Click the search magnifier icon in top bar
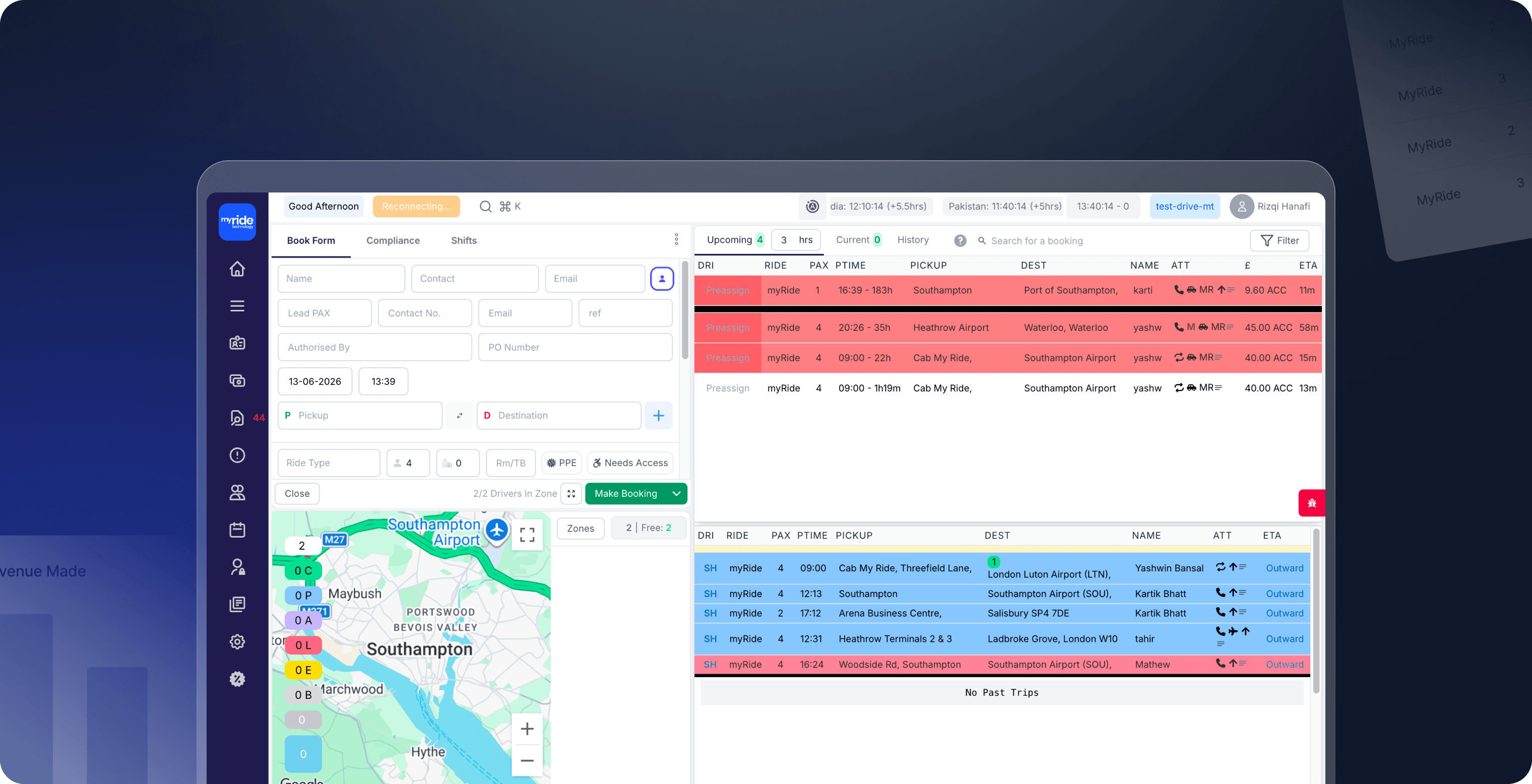 [x=485, y=206]
